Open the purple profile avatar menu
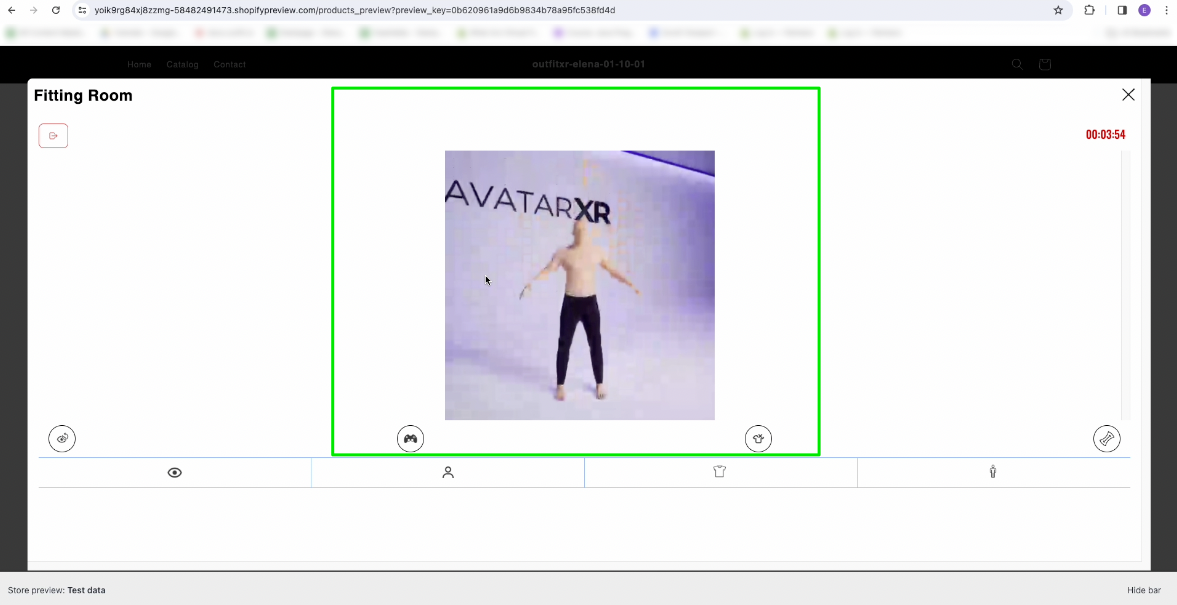This screenshot has height=605, width=1177. point(1144,11)
